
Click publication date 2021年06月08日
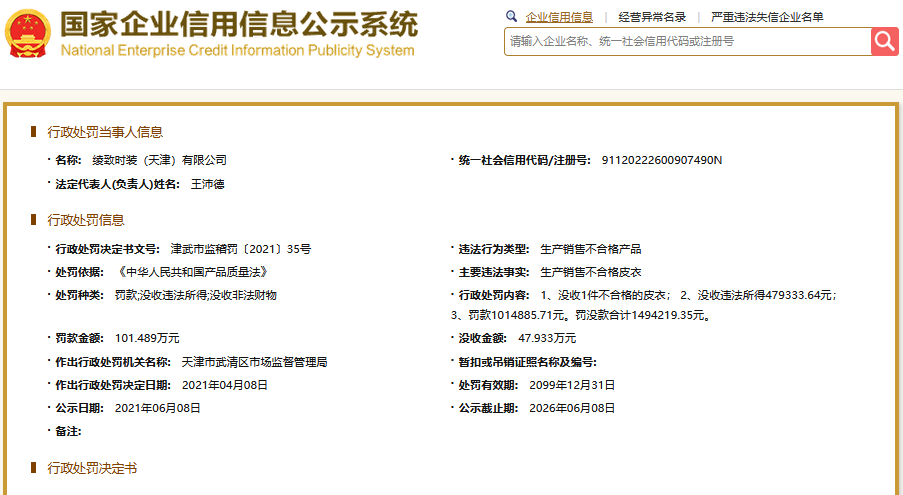[158, 408]
